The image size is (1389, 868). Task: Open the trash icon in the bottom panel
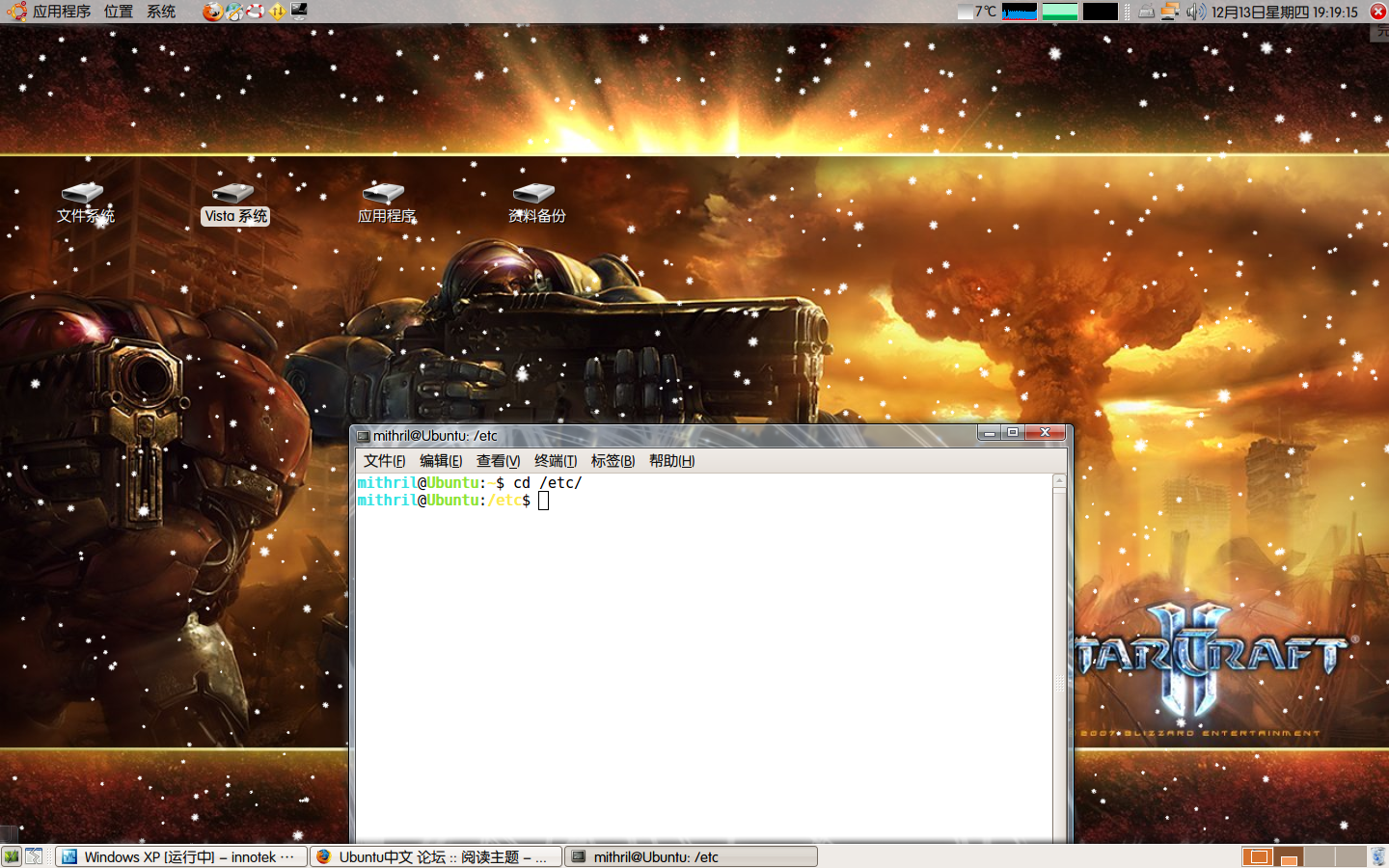tap(1378, 856)
